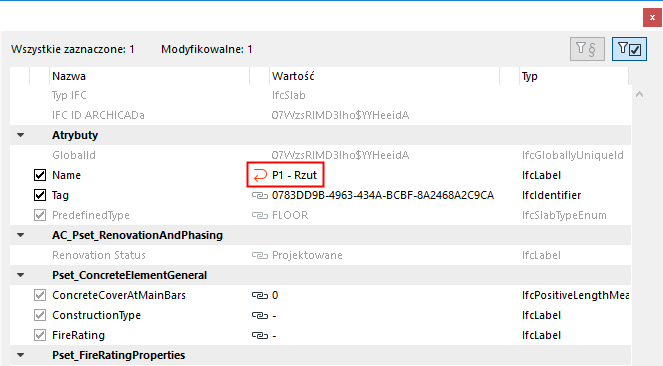
Task: Uncheck the Tag attribute checkbox
Action: point(40,195)
